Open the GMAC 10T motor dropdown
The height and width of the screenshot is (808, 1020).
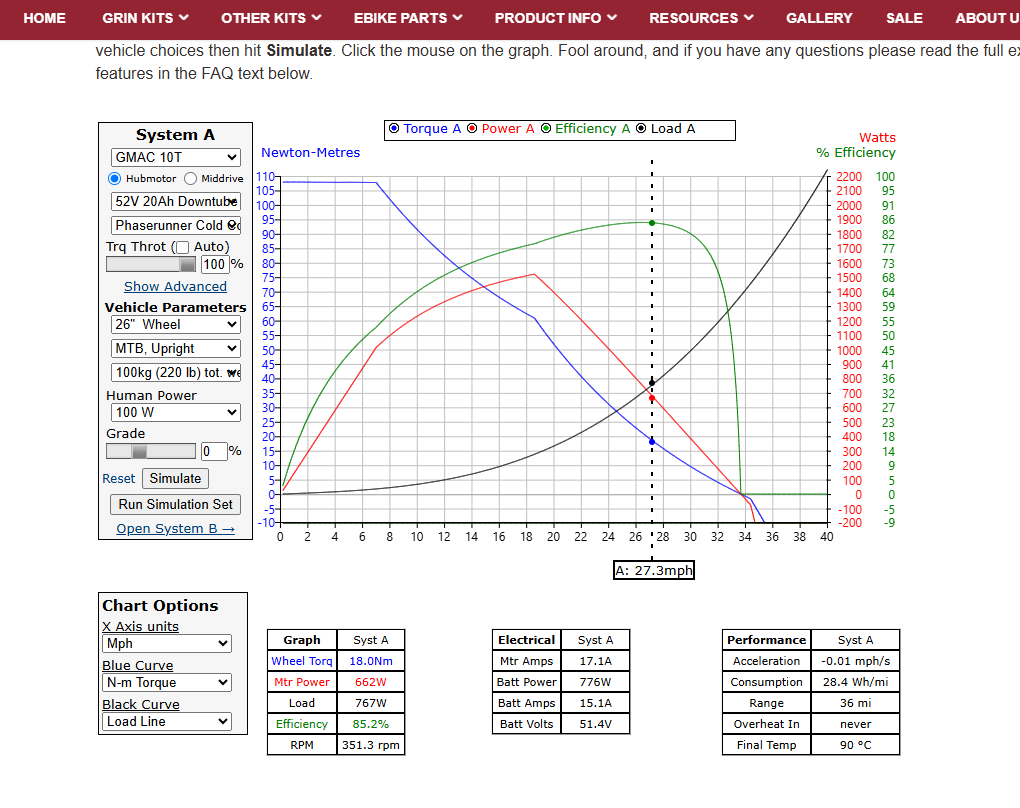pos(176,157)
